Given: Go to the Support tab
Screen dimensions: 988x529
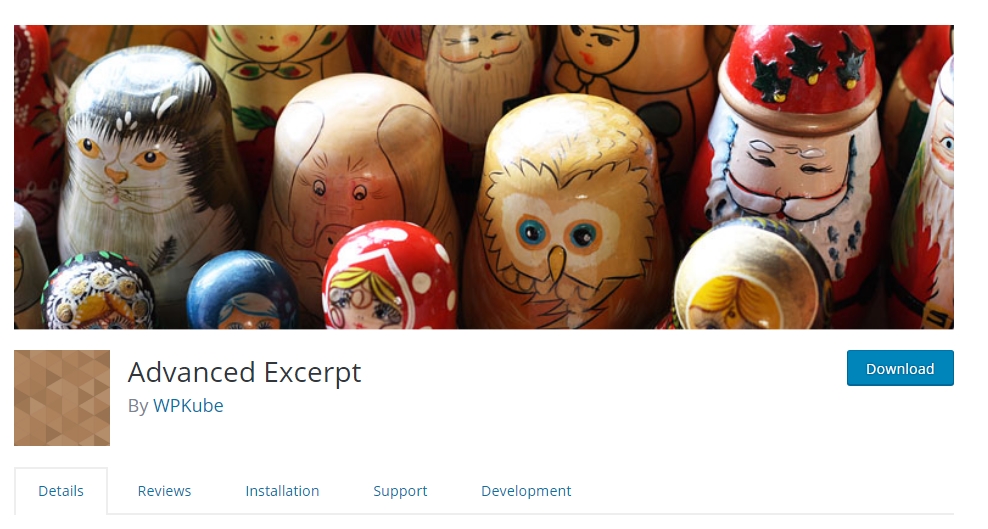Looking at the screenshot, I should 400,491.
